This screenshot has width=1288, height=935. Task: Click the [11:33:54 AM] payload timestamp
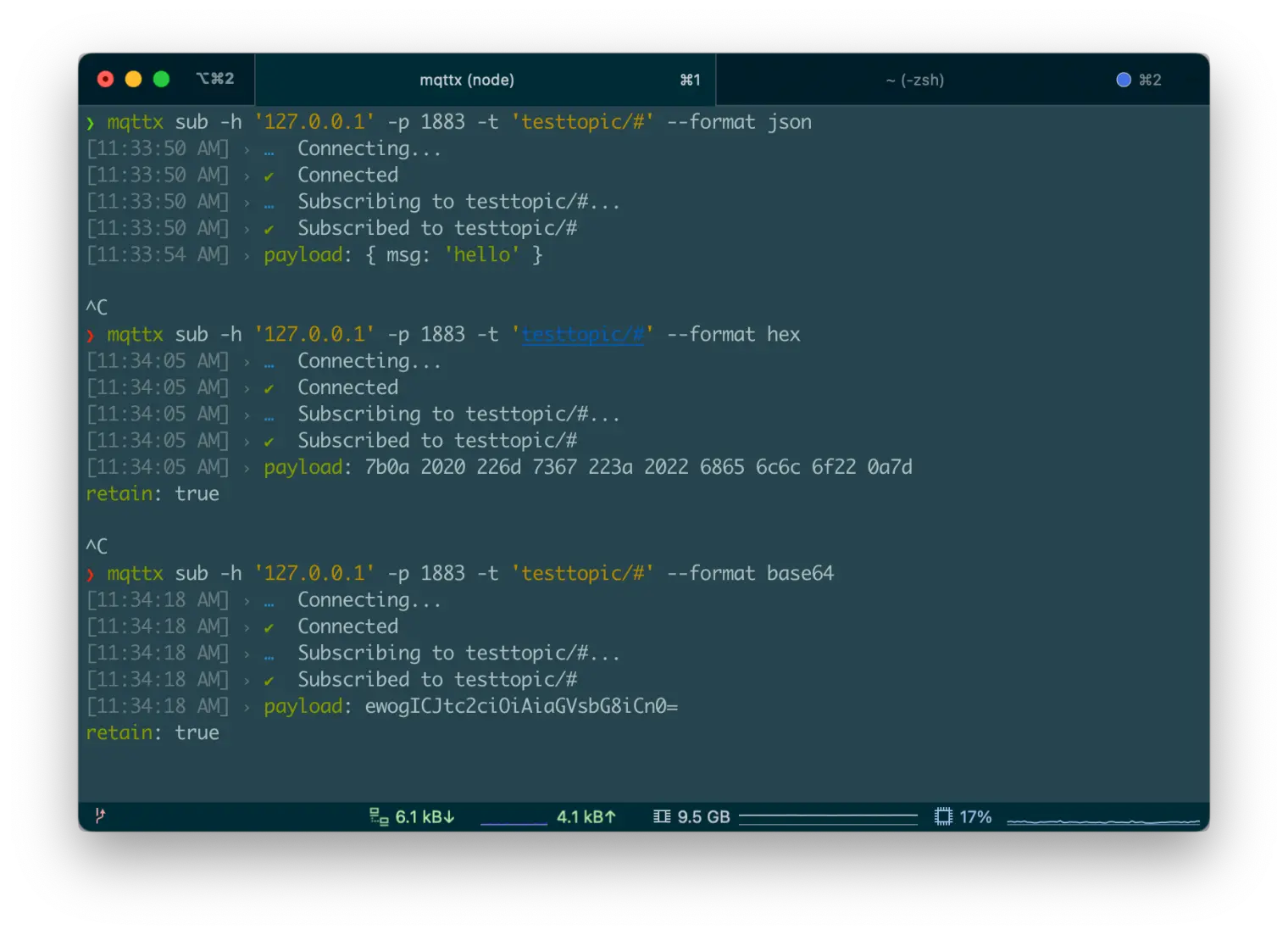pyautogui.click(x=158, y=254)
